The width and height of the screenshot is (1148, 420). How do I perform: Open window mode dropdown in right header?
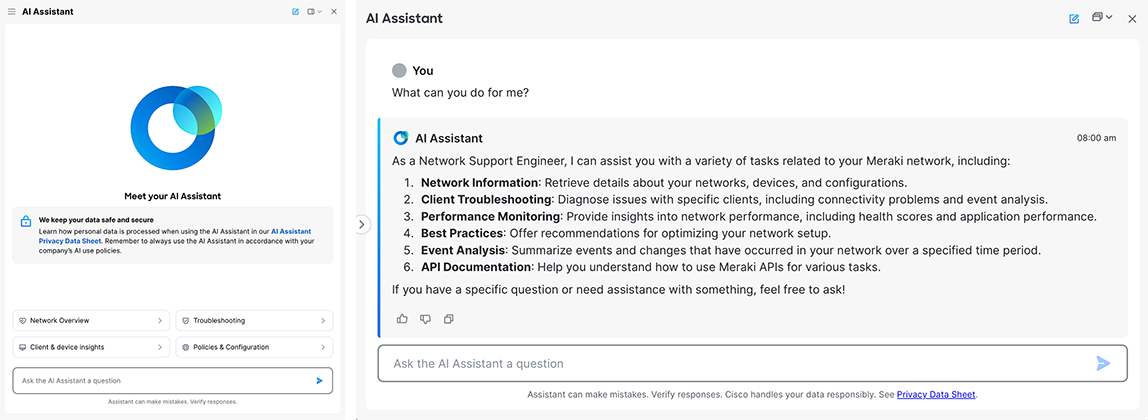click(x=1102, y=18)
